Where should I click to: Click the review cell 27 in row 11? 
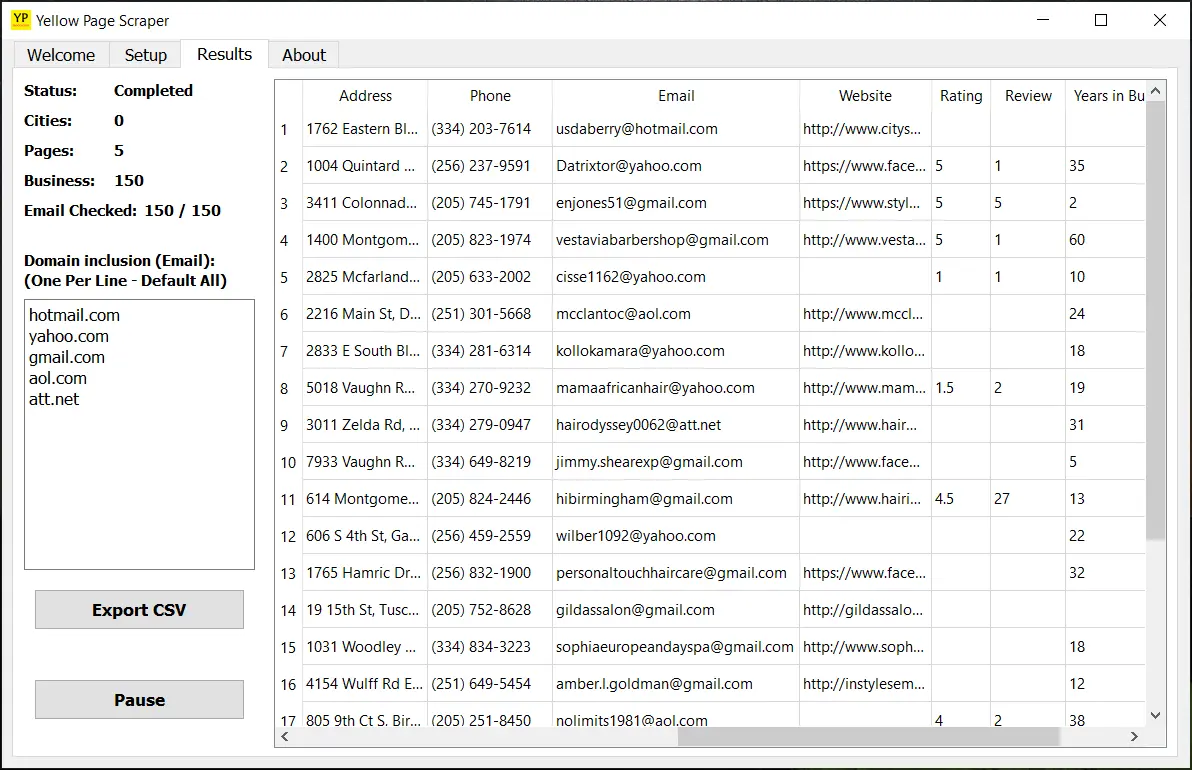(x=1028, y=499)
